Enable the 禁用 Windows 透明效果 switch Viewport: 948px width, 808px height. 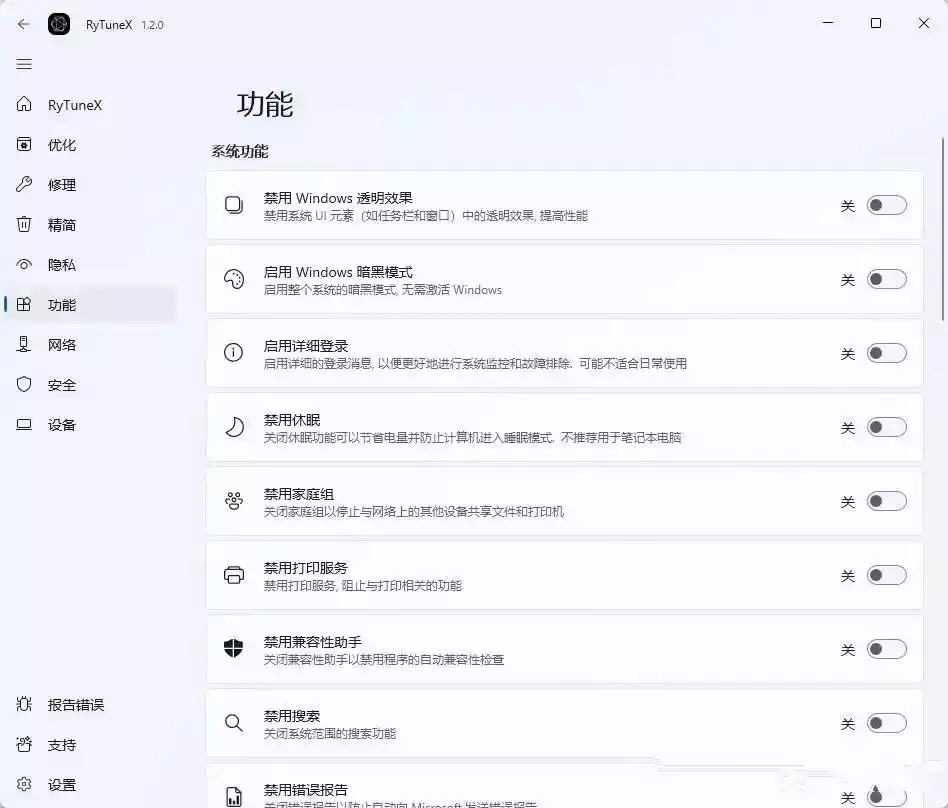pos(885,204)
